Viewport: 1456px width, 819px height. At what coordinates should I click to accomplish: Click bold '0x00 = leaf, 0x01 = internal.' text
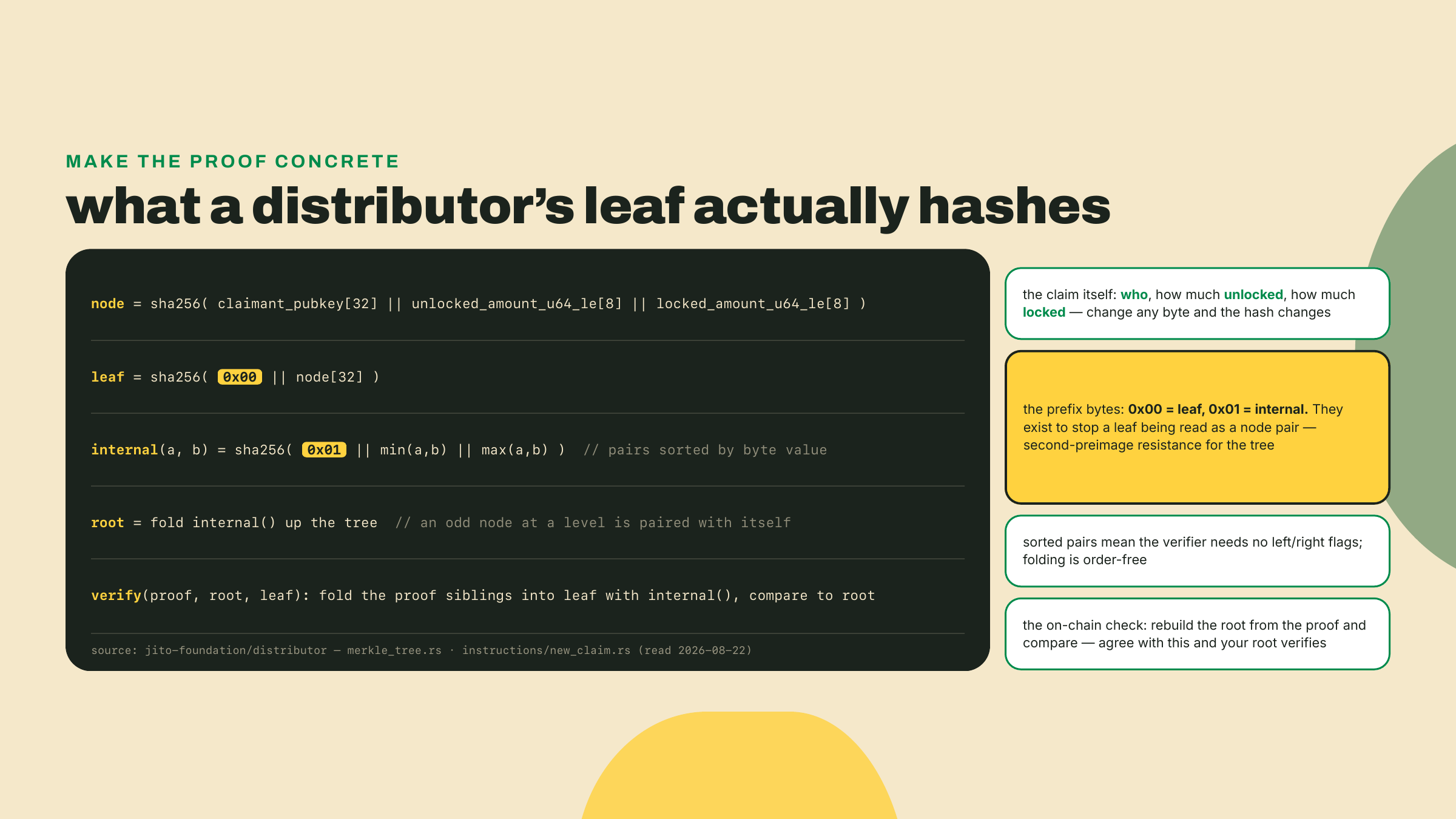point(1218,409)
